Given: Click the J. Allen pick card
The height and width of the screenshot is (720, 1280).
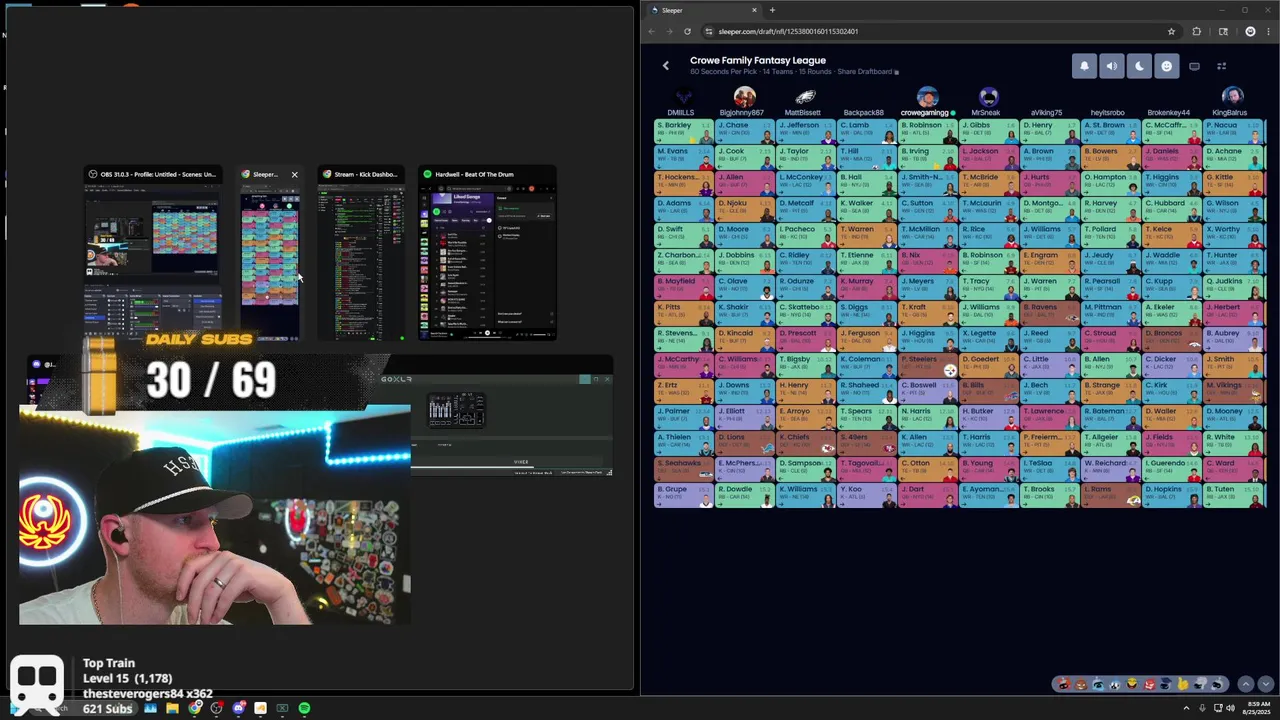Looking at the screenshot, I should tap(745, 182).
